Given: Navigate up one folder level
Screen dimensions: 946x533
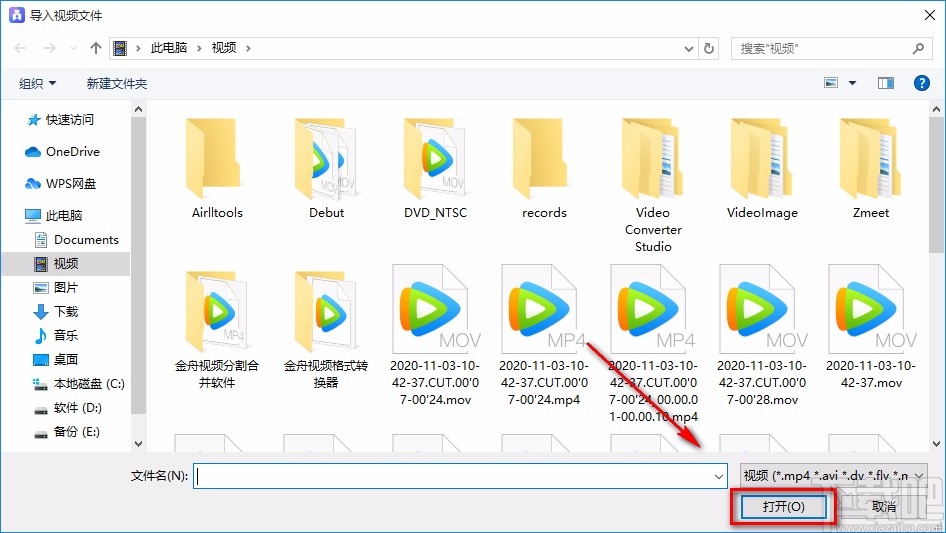Looking at the screenshot, I should [x=95, y=48].
